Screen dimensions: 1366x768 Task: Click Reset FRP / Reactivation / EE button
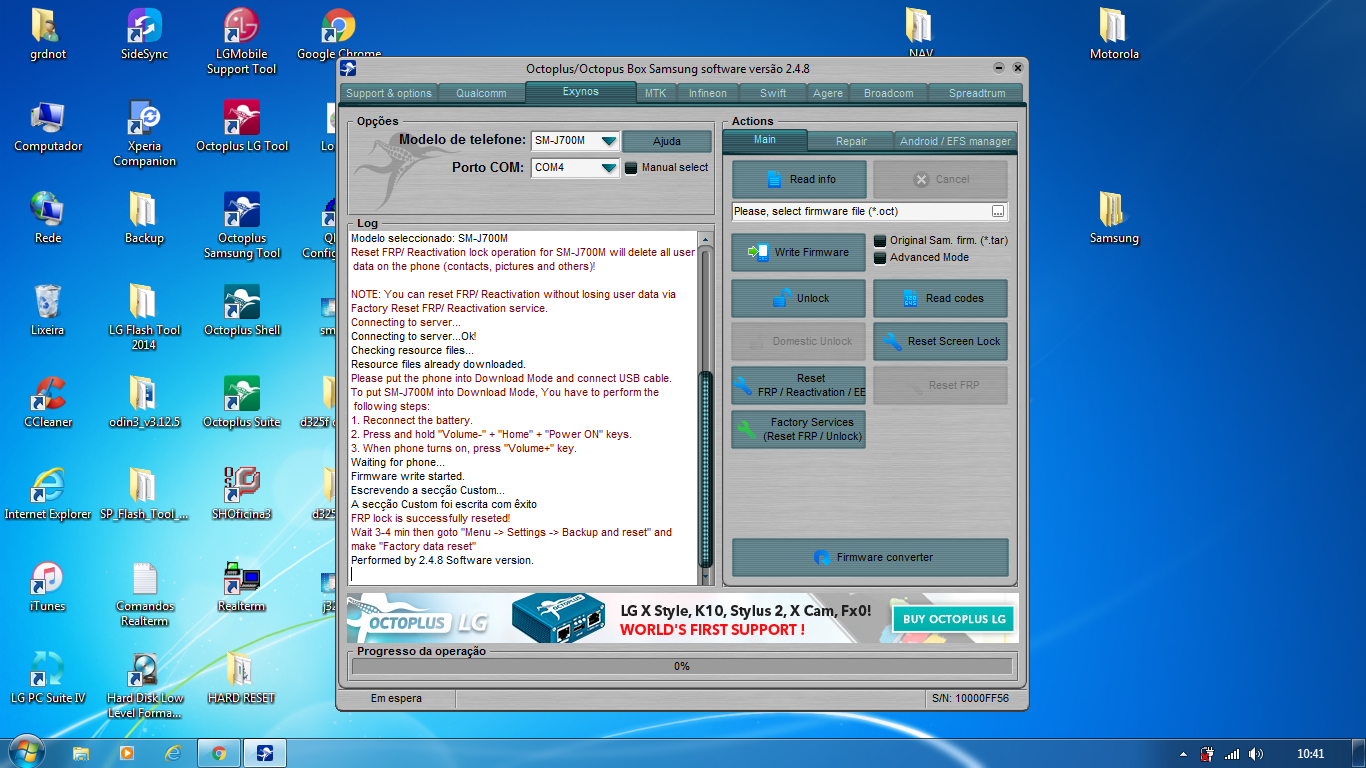pyautogui.click(x=799, y=386)
